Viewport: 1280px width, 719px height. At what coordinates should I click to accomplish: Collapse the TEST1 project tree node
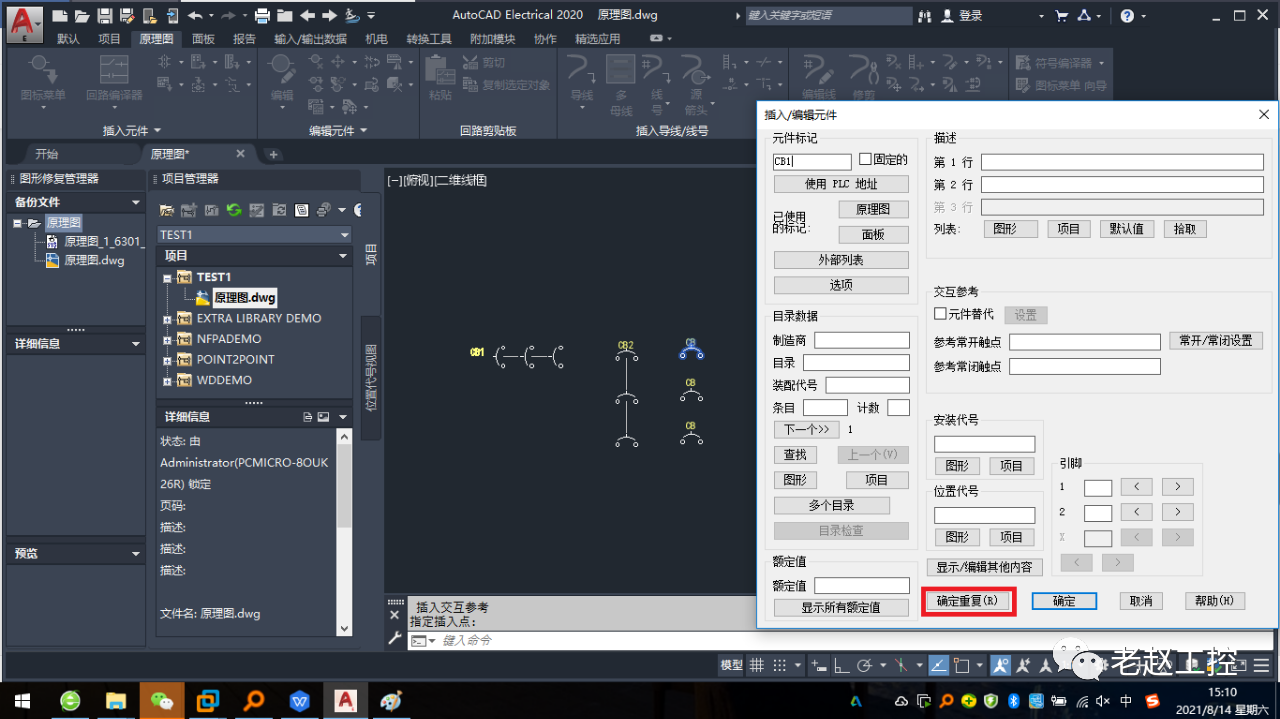coord(168,278)
